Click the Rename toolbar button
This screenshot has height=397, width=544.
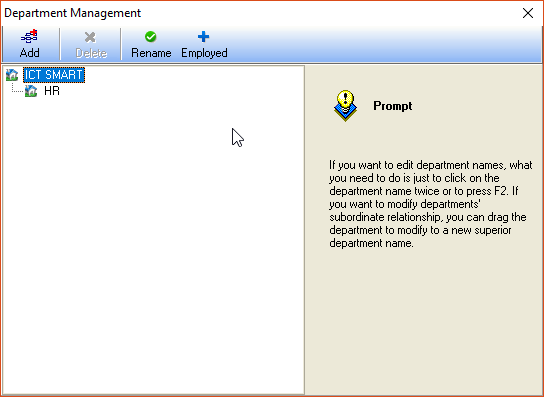pyautogui.click(x=151, y=44)
